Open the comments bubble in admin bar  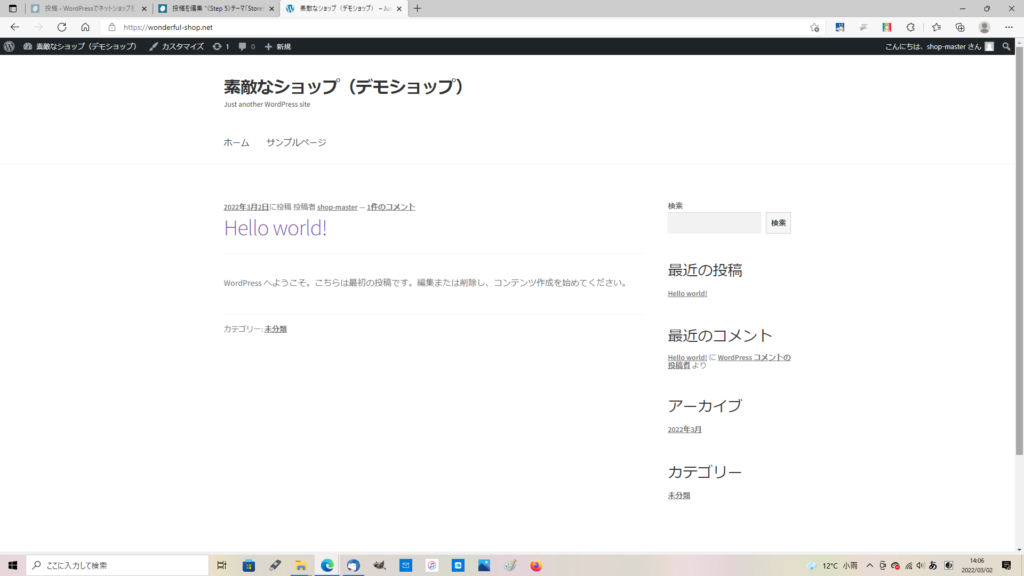point(246,46)
